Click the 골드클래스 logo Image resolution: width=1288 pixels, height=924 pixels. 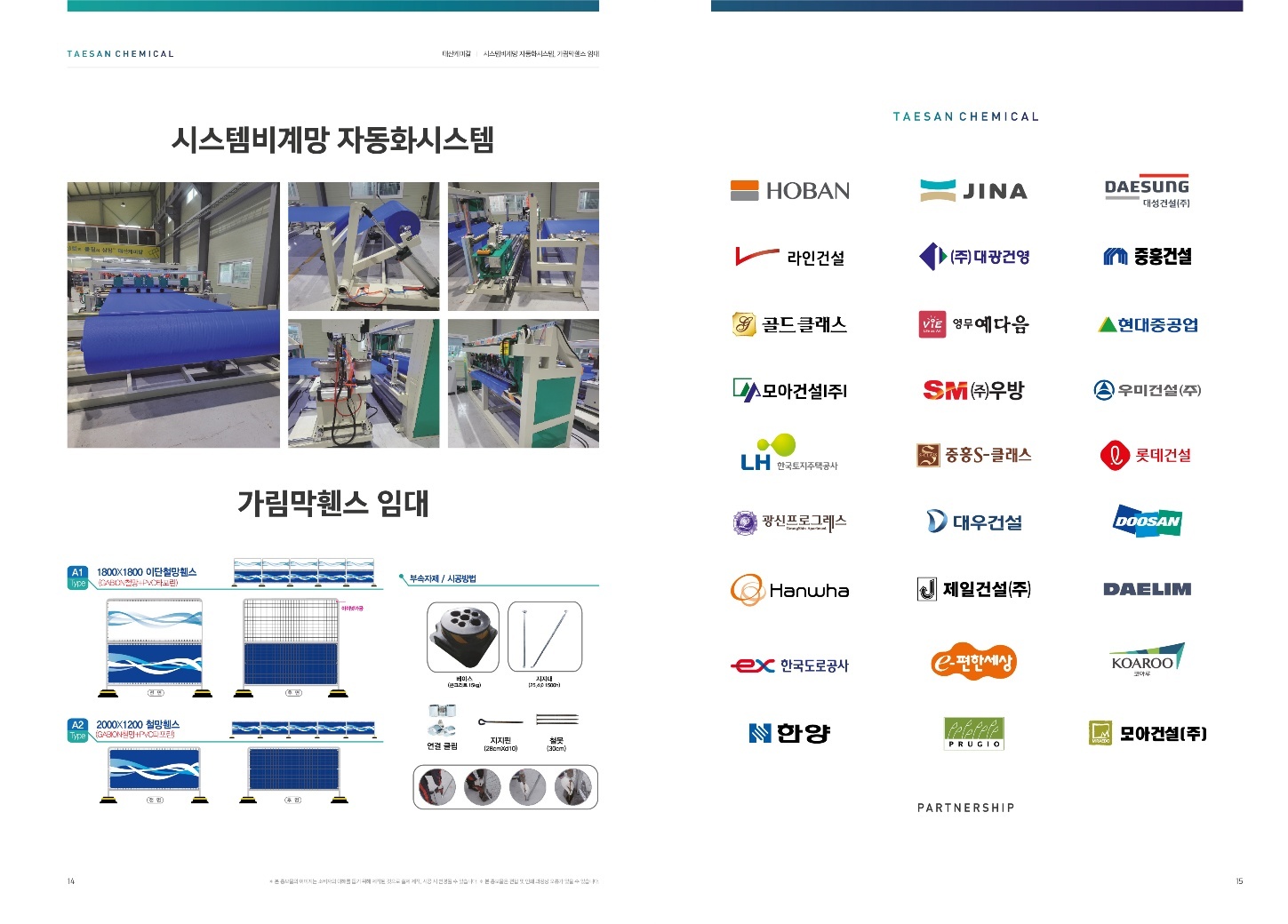[789, 324]
